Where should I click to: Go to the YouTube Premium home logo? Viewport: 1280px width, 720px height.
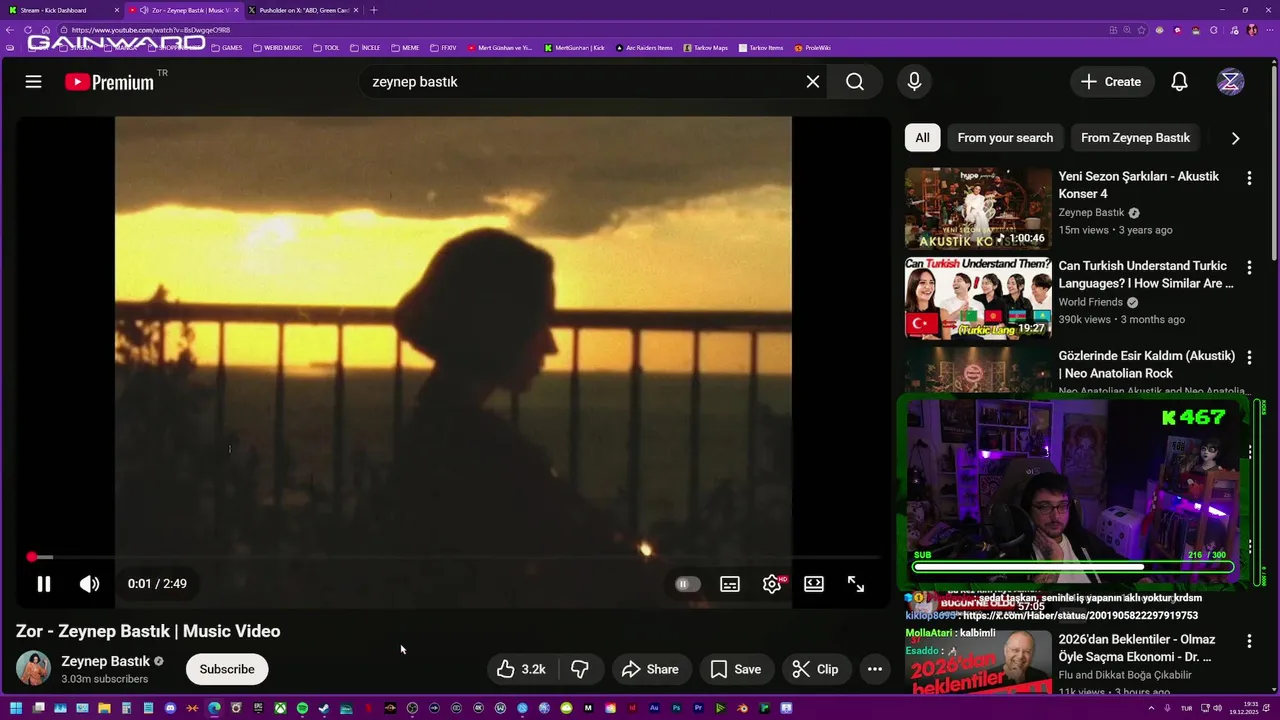pos(110,82)
